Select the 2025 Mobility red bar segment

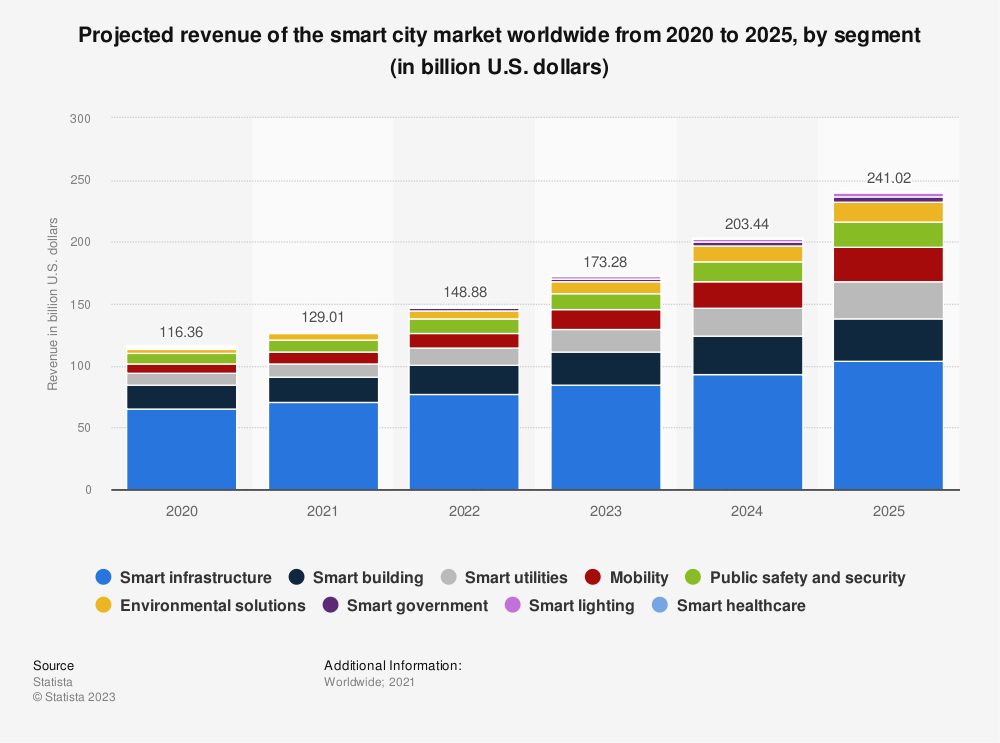click(888, 264)
